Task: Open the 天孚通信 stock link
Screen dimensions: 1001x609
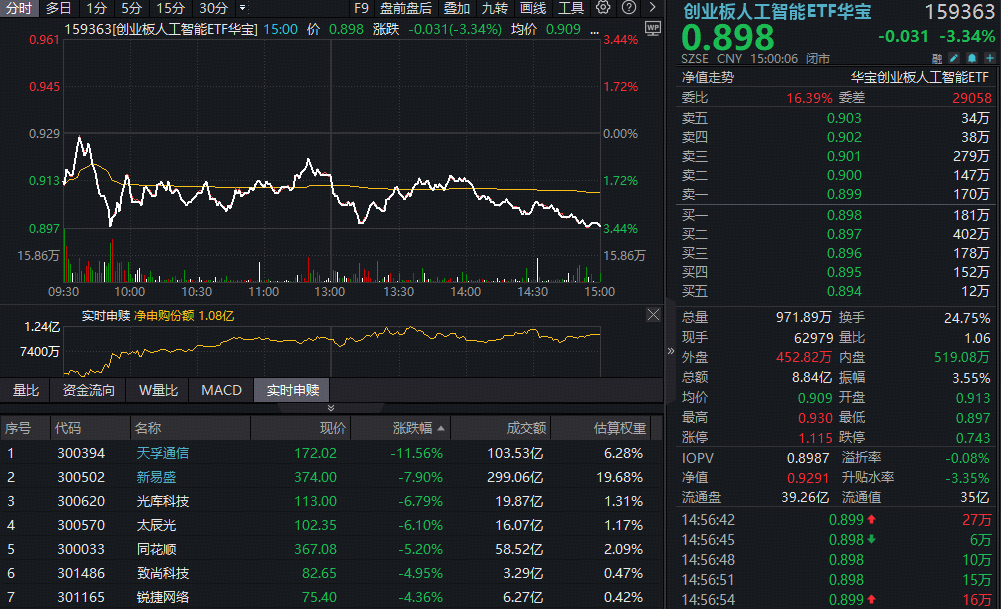Action: tap(162, 453)
